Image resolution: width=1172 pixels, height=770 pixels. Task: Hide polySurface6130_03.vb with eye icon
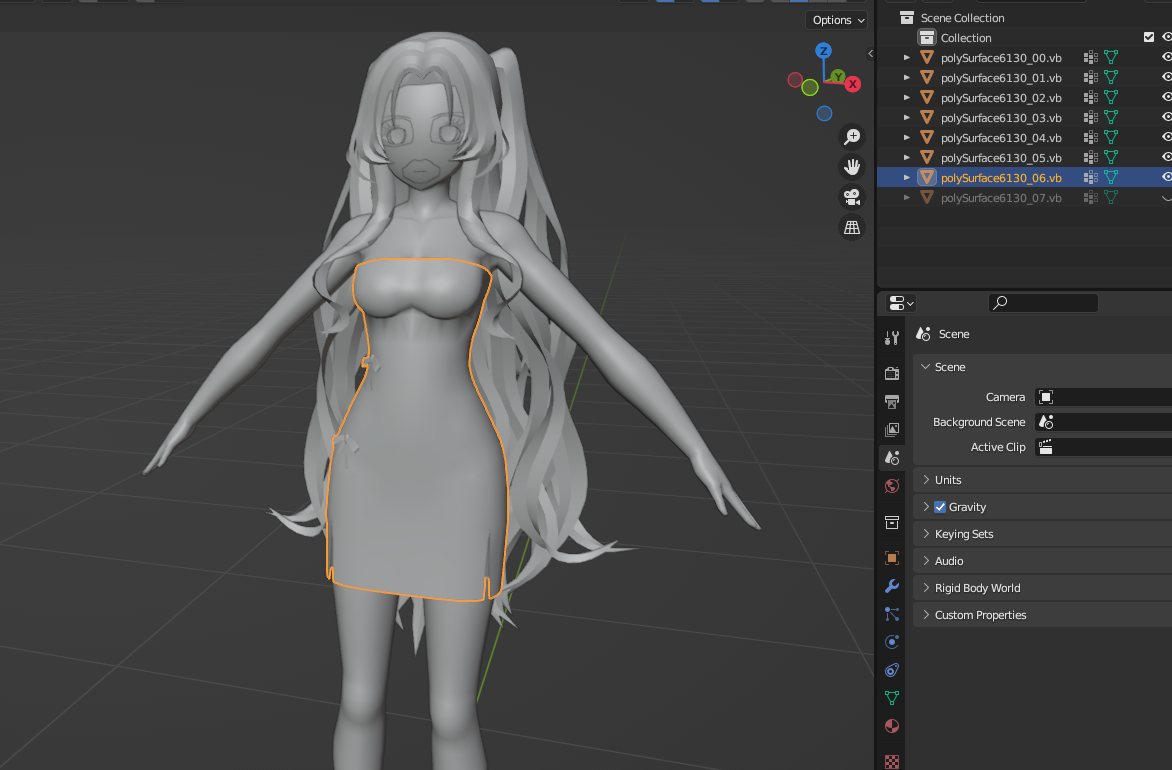[x=1167, y=118]
